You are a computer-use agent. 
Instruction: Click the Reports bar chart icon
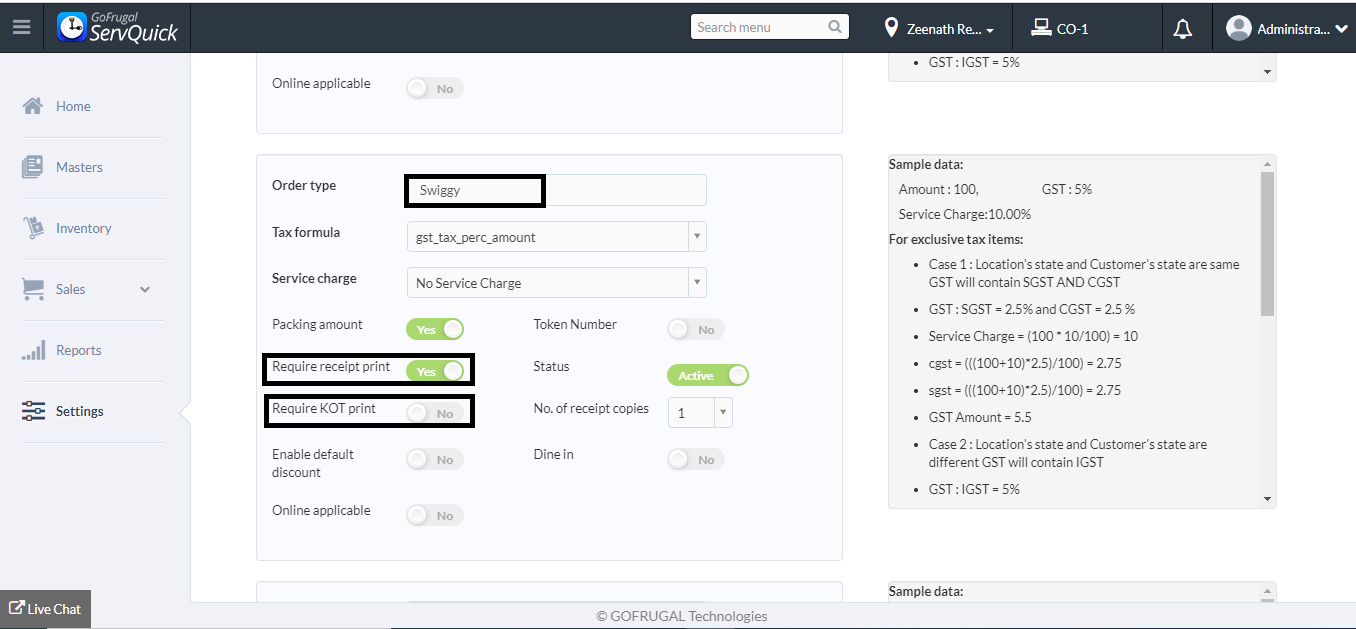coord(33,350)
